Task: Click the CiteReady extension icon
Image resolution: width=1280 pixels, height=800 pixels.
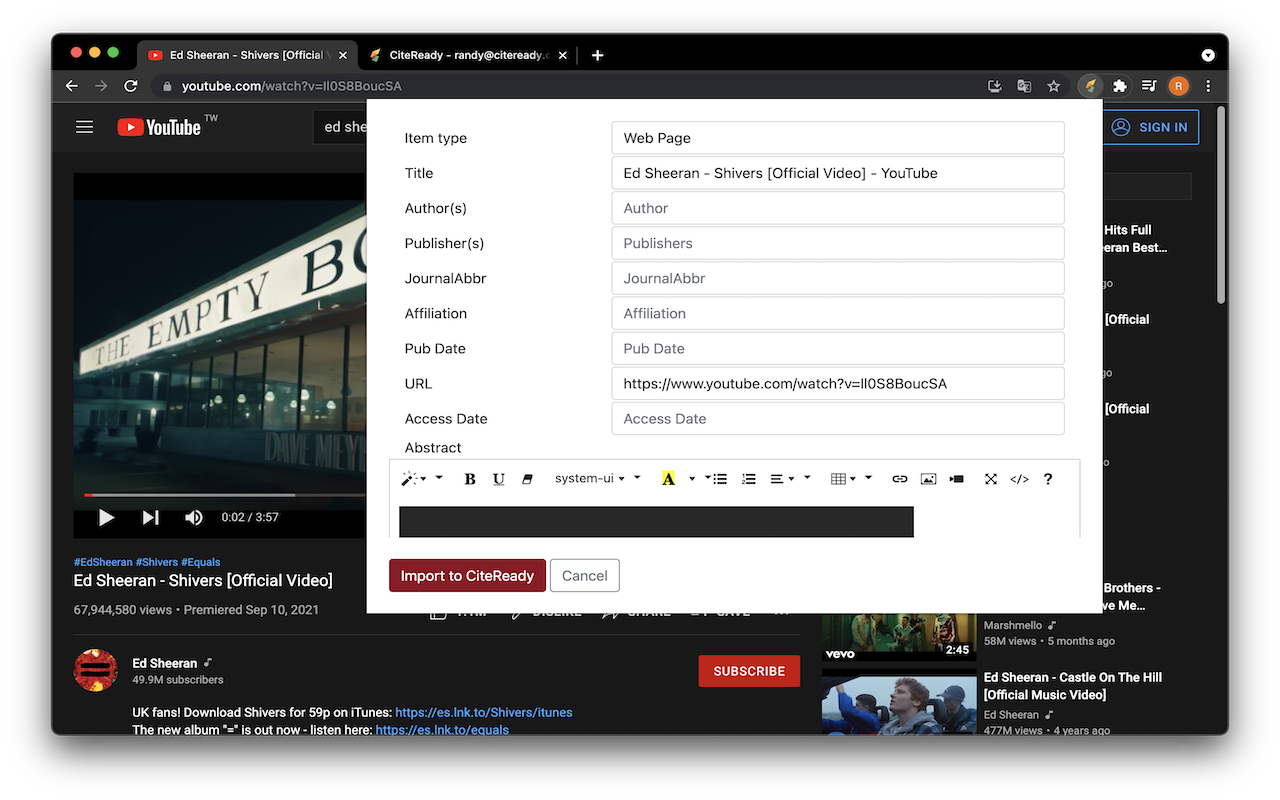Action: 1090,86
